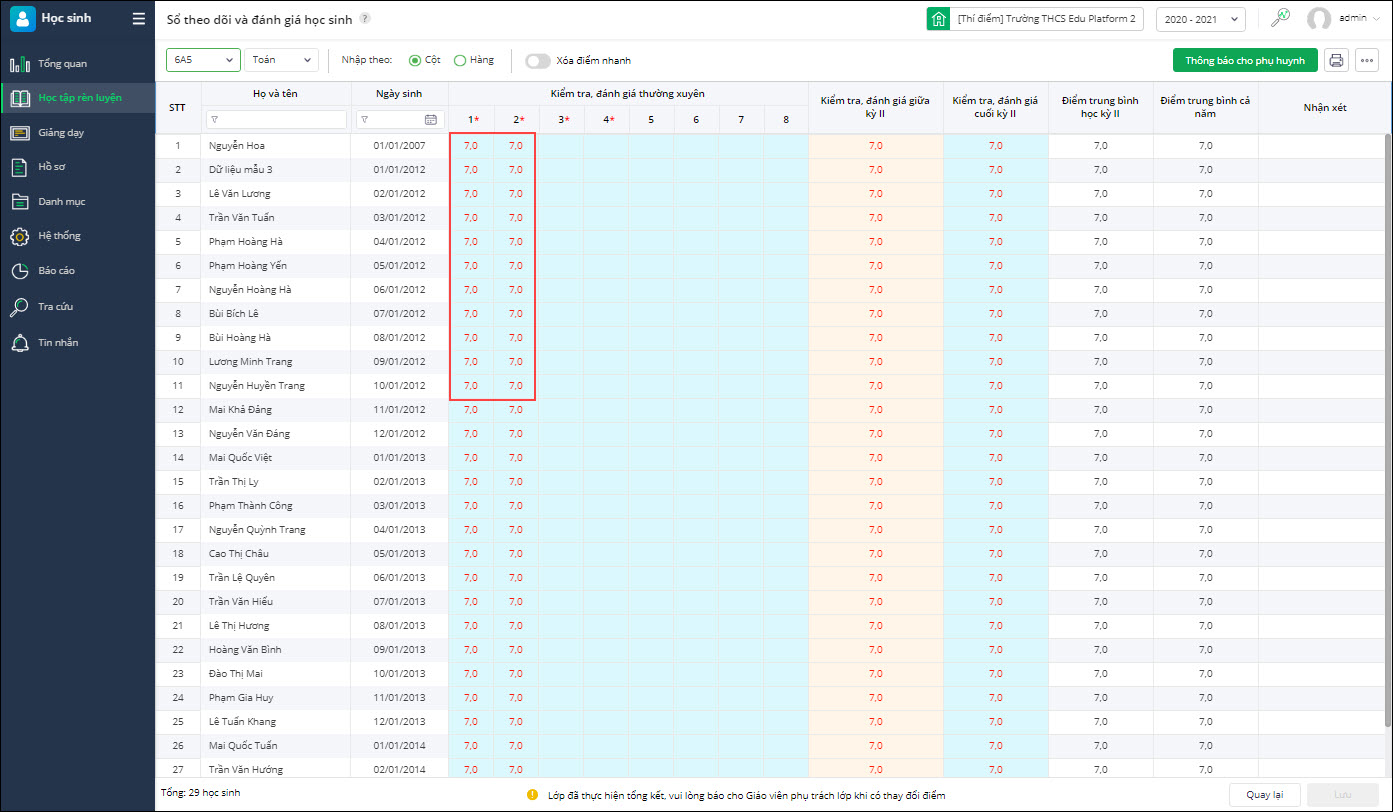This screenshot has width=1393, height=812.
Task: Open Giảng dạy in the sidebar
Action: point(61,132)
